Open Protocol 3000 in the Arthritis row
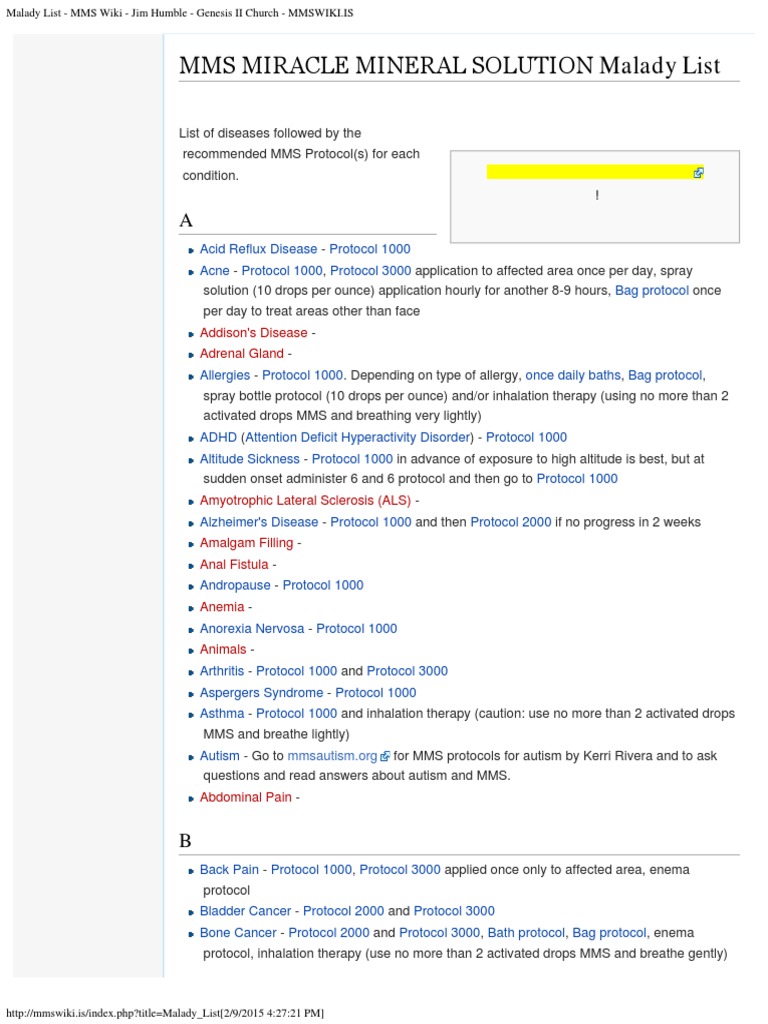Image resolution: width=768 pixels, height=1024 pixels. click(x=408, y=671)
